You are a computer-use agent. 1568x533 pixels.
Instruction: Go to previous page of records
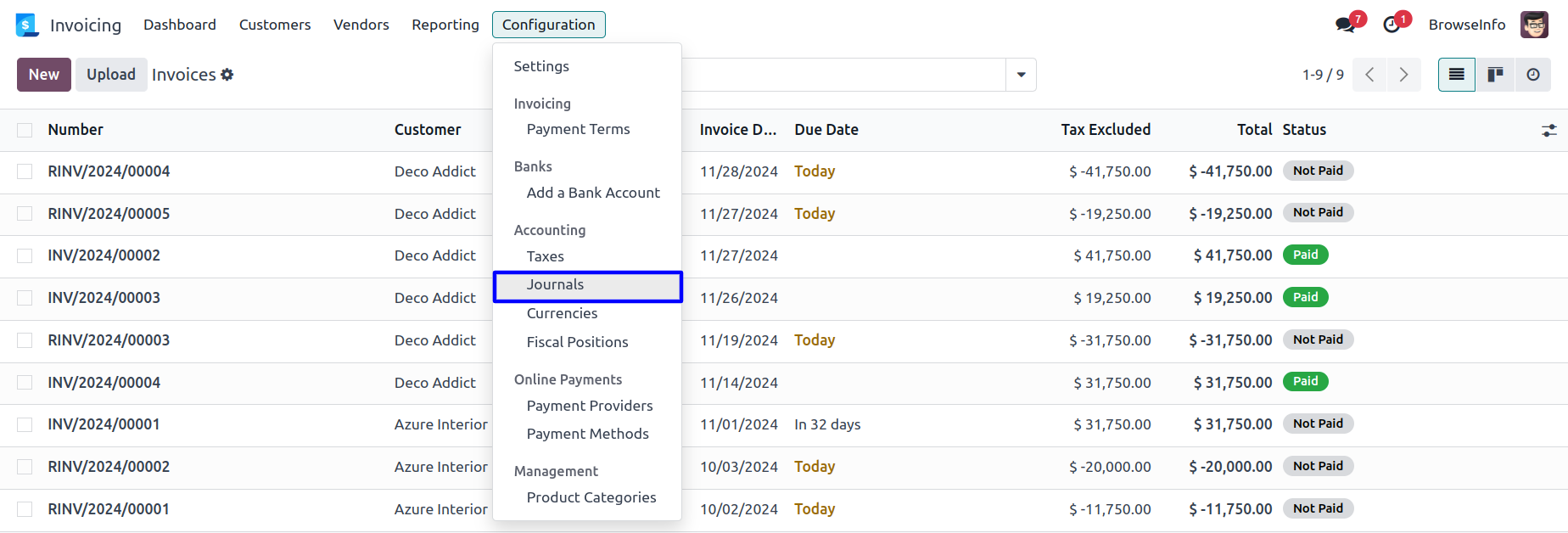point(1369,75)
